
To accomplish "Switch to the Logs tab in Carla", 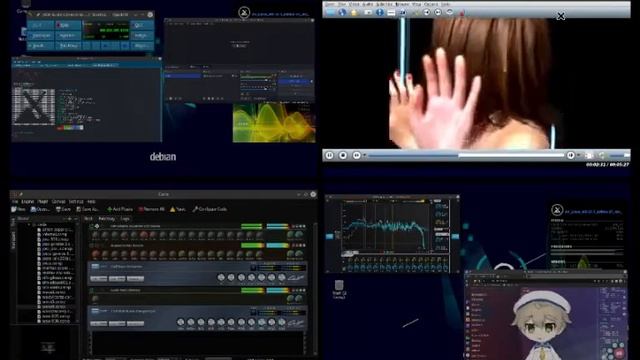I will pos(125,219).
